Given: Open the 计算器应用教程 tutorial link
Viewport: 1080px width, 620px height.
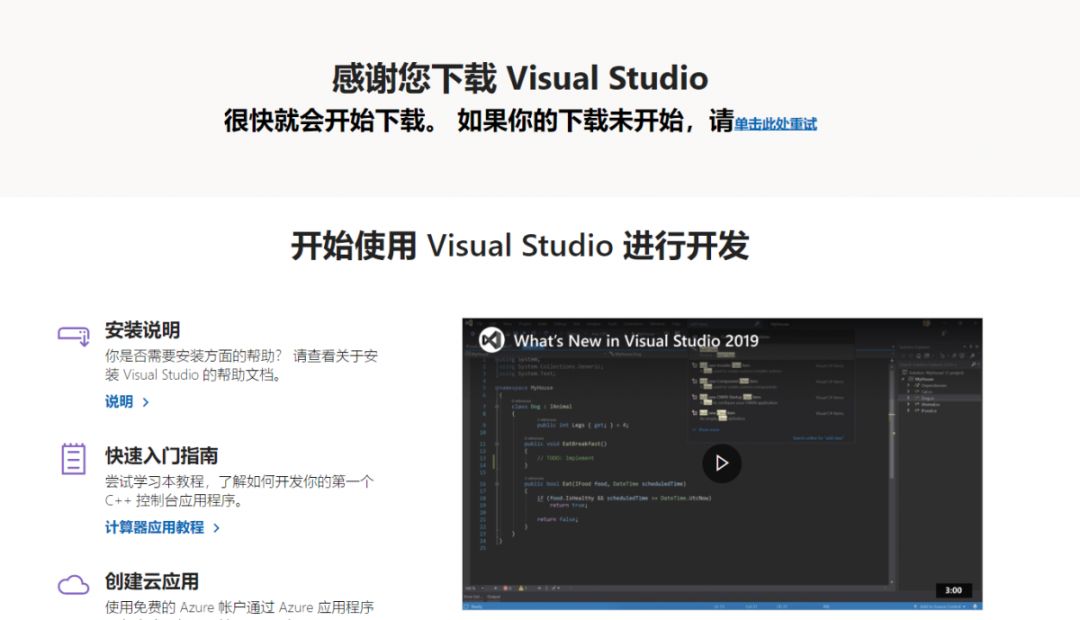Looking at the screenshot, I should tap(154, 528).
